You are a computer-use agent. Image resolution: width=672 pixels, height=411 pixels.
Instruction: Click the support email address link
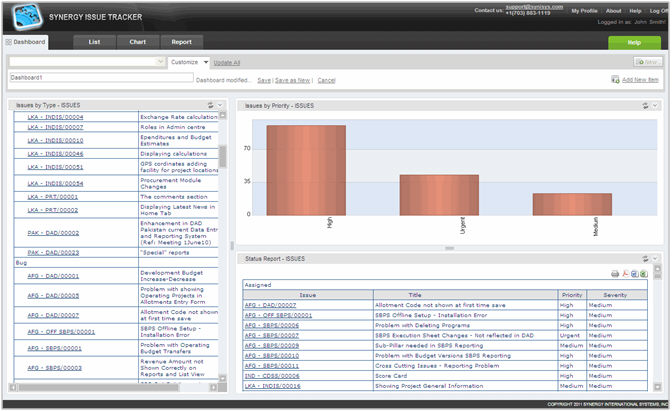coord(534,7)
